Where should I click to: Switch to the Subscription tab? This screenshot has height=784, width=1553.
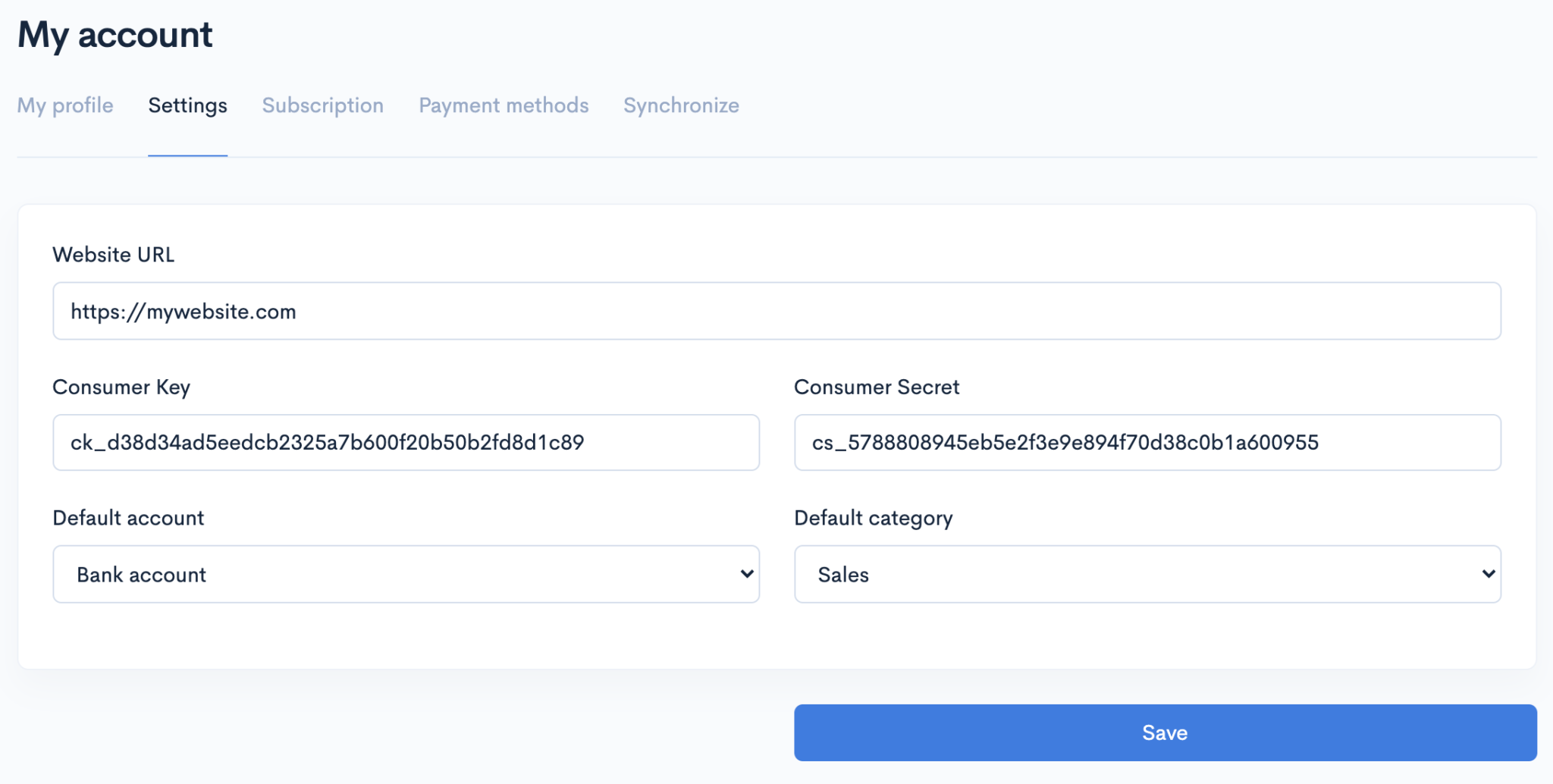(x=323, y=105)
